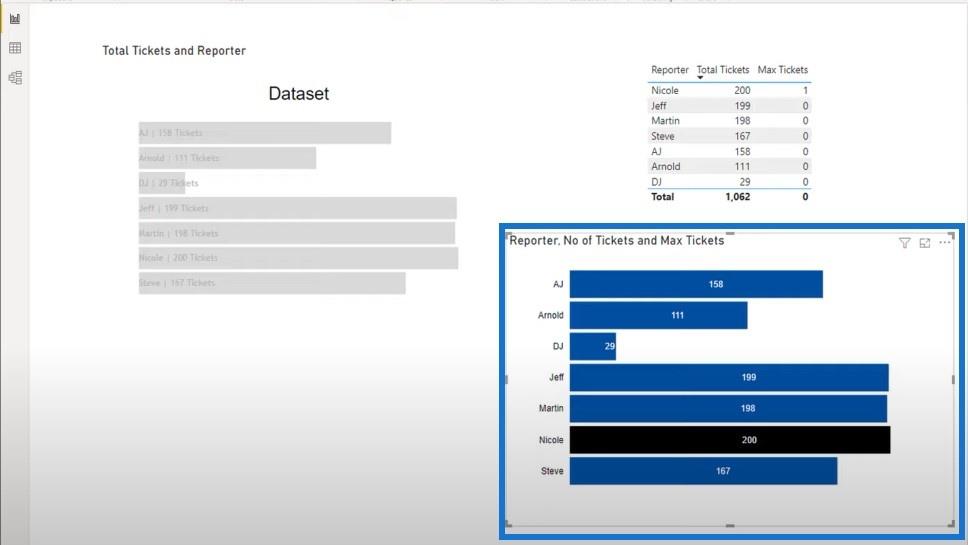Open More options ellipsis on chart
Viewport: 968px width, 545px height.
(945, 243)
